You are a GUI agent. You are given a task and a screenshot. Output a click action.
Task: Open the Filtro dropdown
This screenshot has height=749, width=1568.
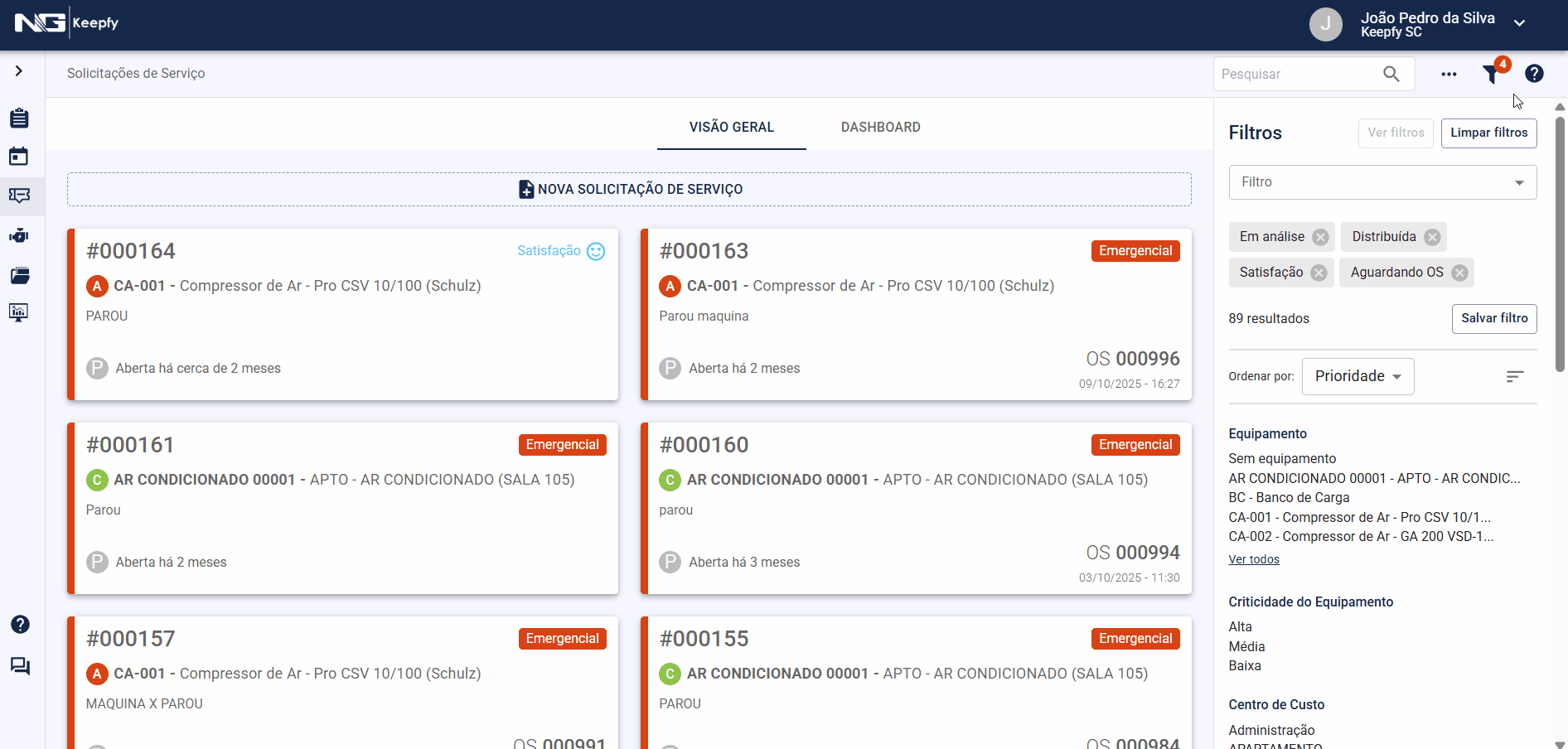1382,182
